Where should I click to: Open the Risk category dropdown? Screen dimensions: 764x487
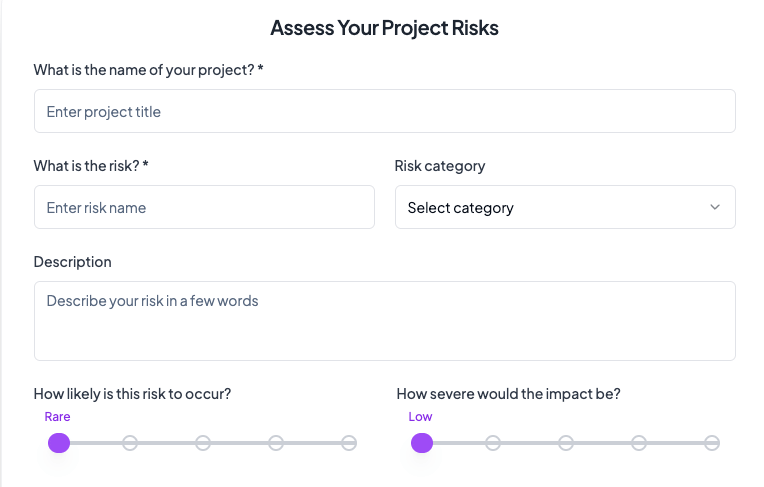coord(565,207)
